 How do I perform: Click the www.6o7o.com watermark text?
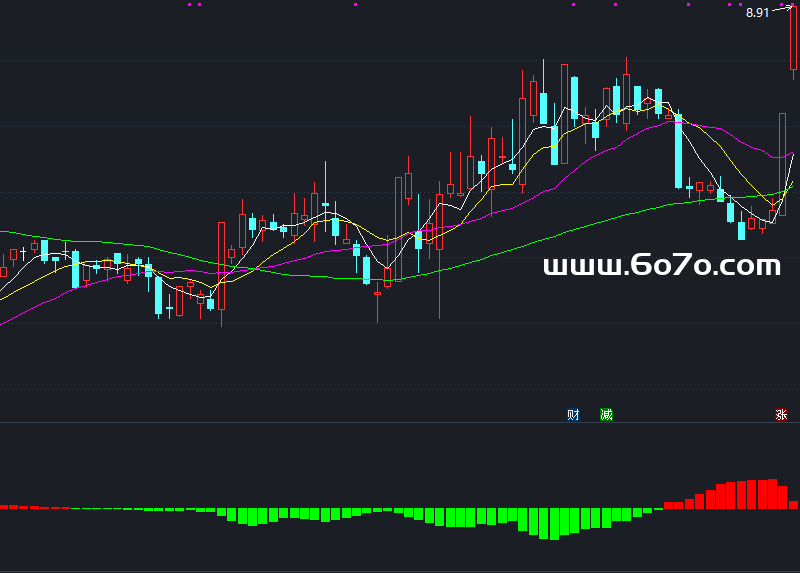(x=661, y=265)
